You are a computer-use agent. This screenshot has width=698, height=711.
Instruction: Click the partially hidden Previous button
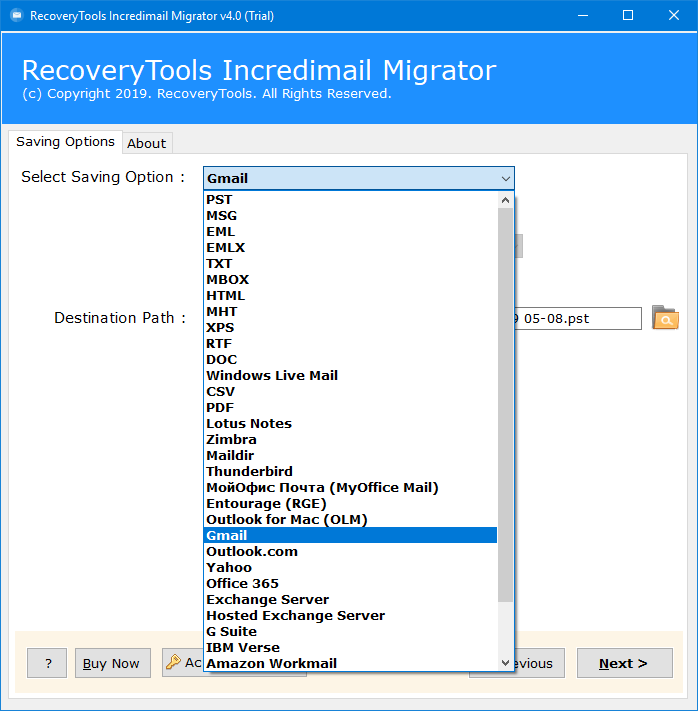click(x=539, y=663)
